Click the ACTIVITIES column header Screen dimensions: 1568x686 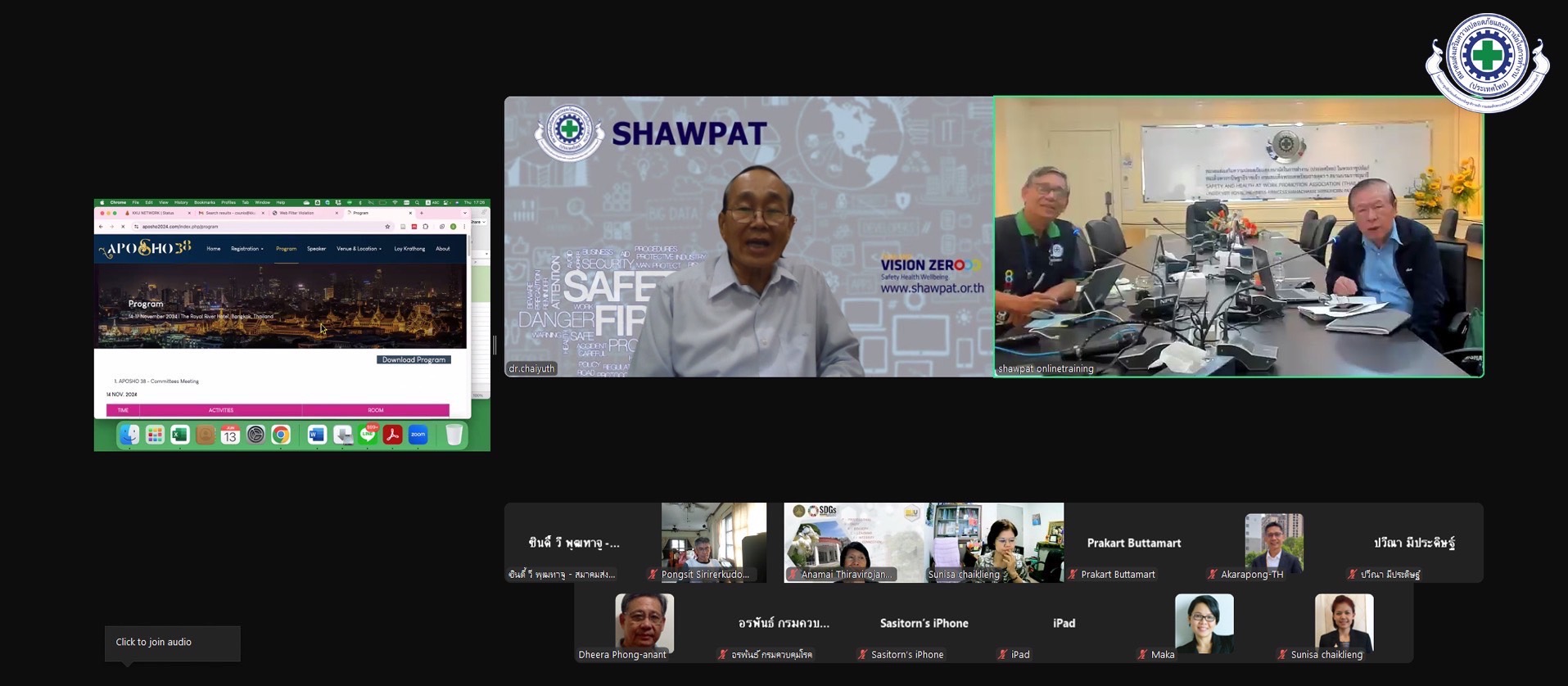[221, 410]
